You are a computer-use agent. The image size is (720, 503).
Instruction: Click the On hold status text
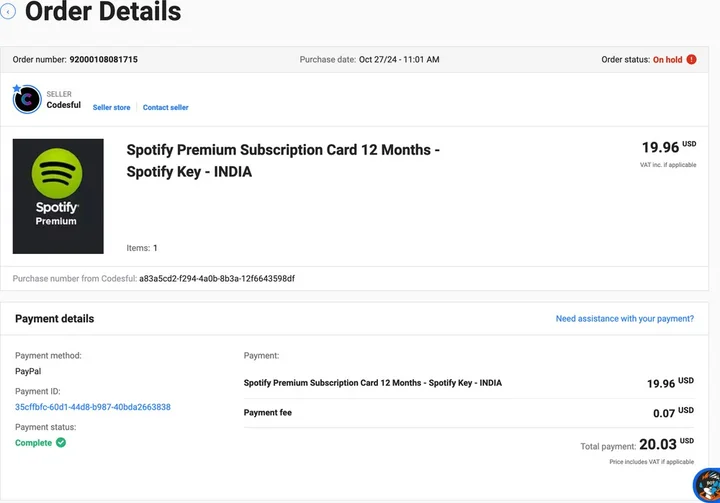667,60
